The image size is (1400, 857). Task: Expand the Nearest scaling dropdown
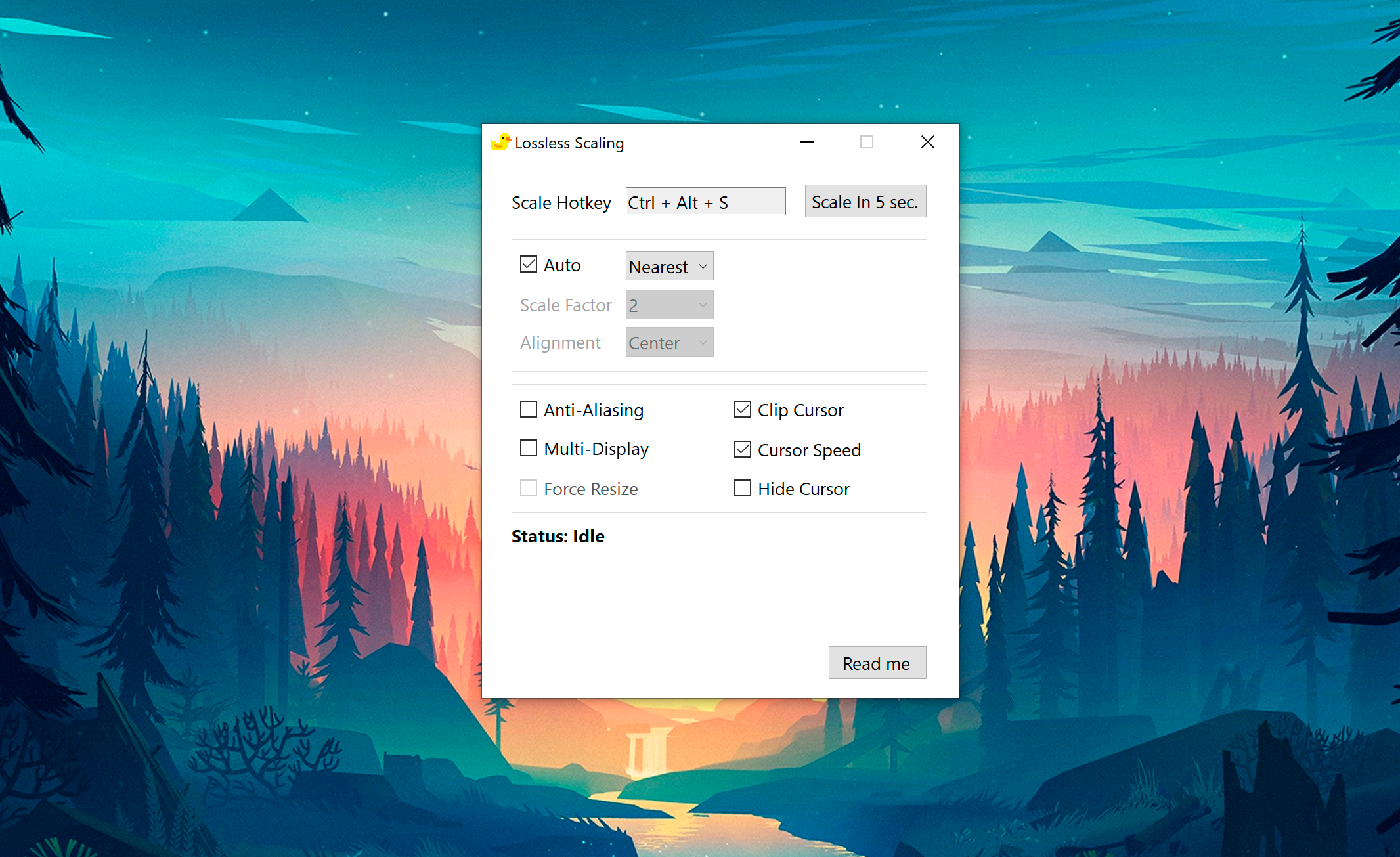(667, 265)
